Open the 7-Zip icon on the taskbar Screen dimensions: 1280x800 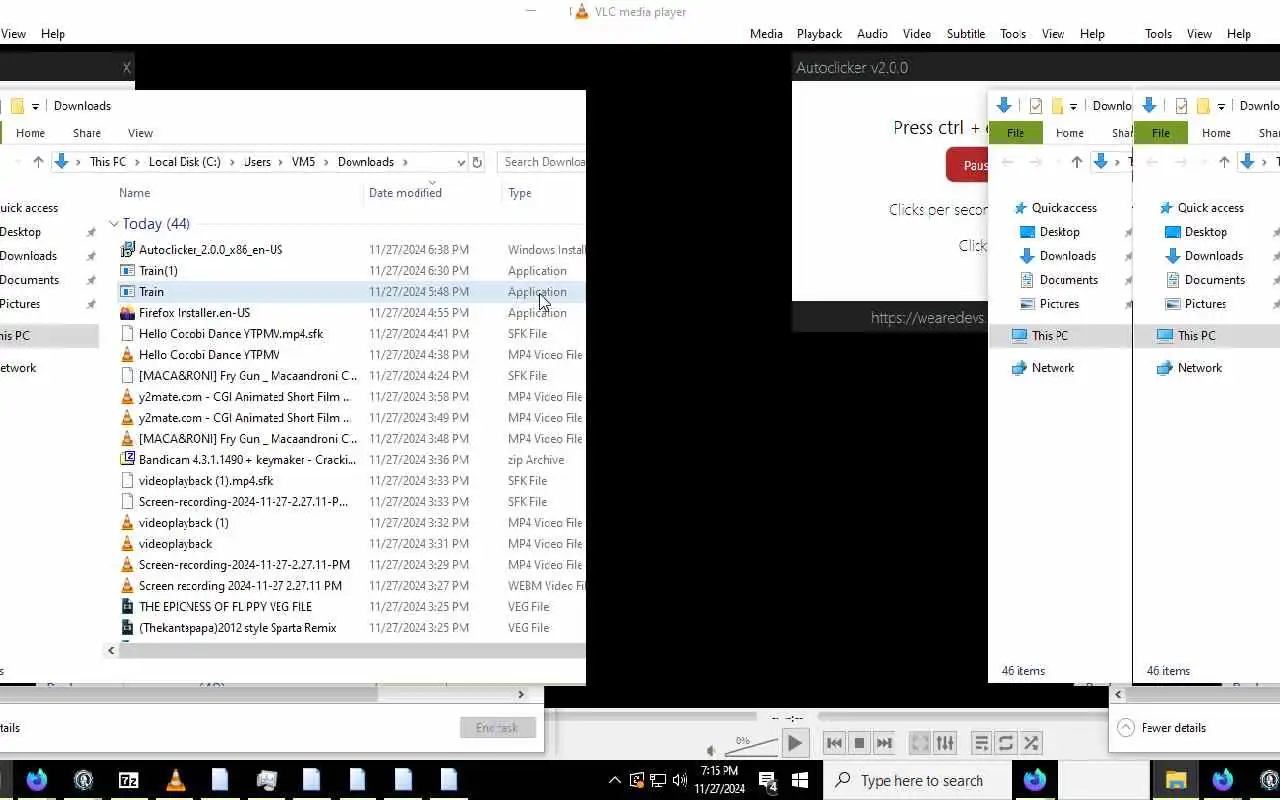coord(129,780)
